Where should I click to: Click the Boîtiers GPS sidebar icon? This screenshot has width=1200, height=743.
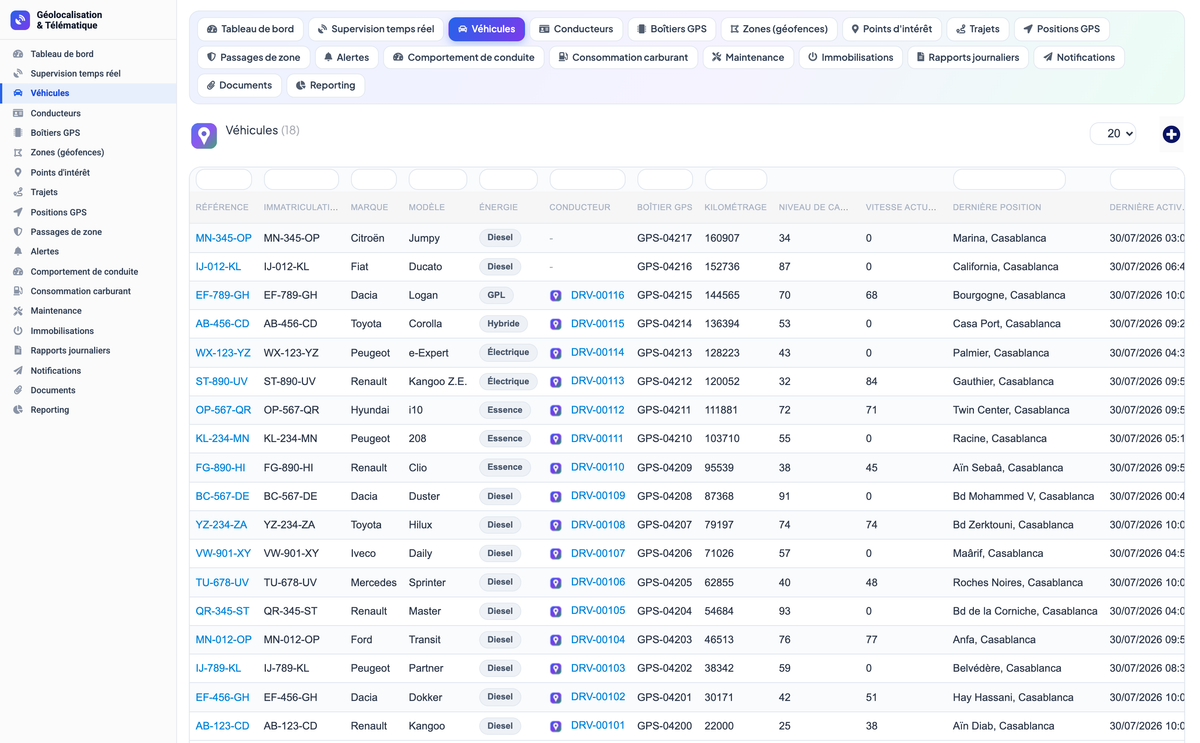click(18, 133)
